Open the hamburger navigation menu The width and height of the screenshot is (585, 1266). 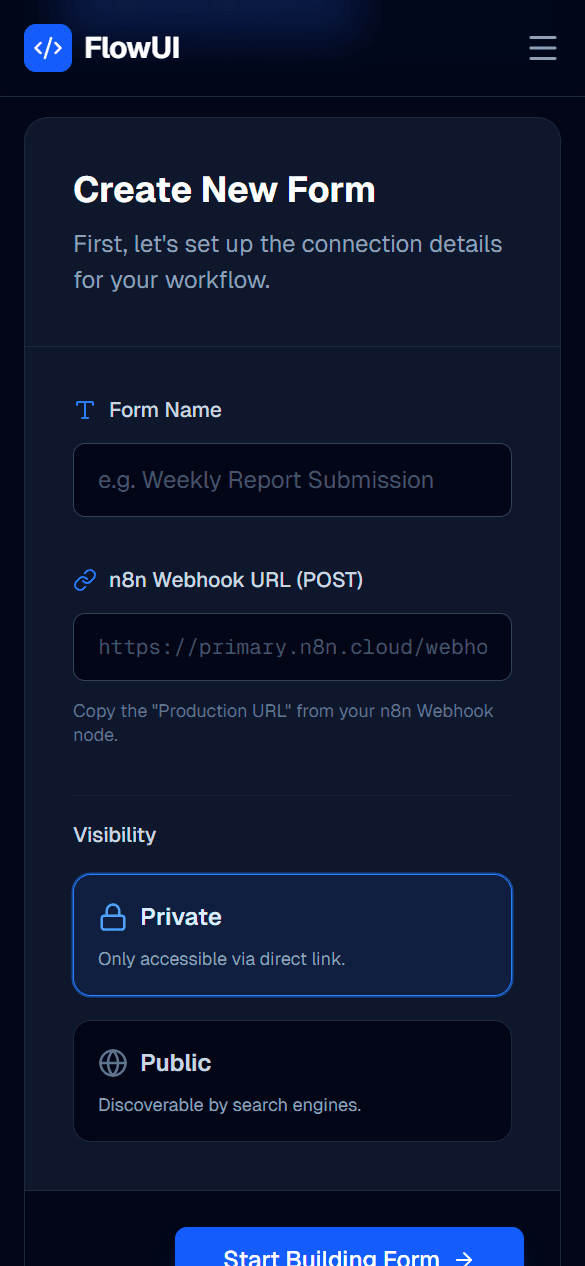tap(542, 47)
